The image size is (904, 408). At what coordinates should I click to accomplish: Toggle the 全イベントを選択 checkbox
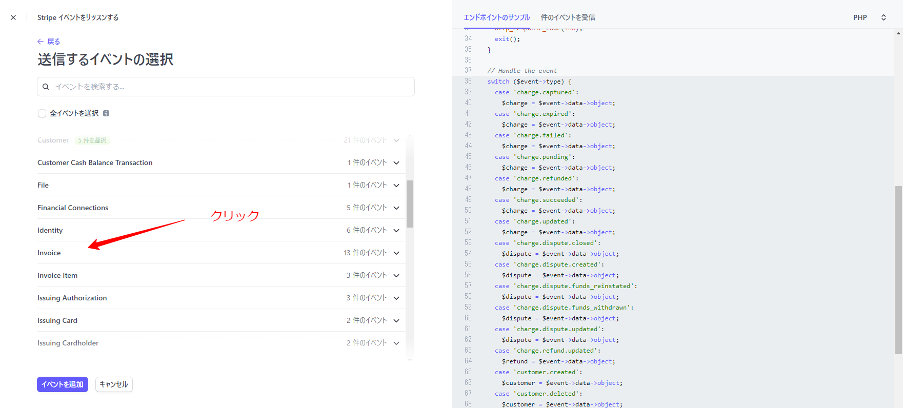pos(42,113)
